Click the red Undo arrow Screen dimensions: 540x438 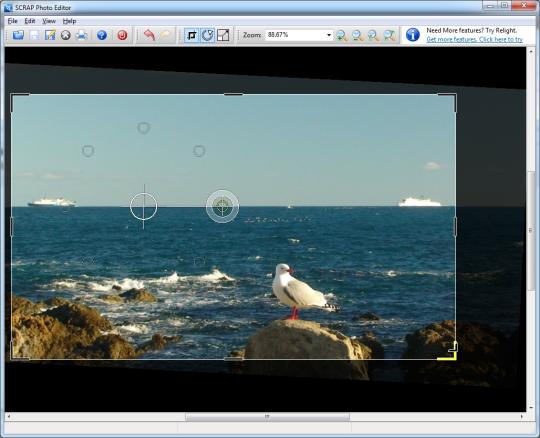149,35
